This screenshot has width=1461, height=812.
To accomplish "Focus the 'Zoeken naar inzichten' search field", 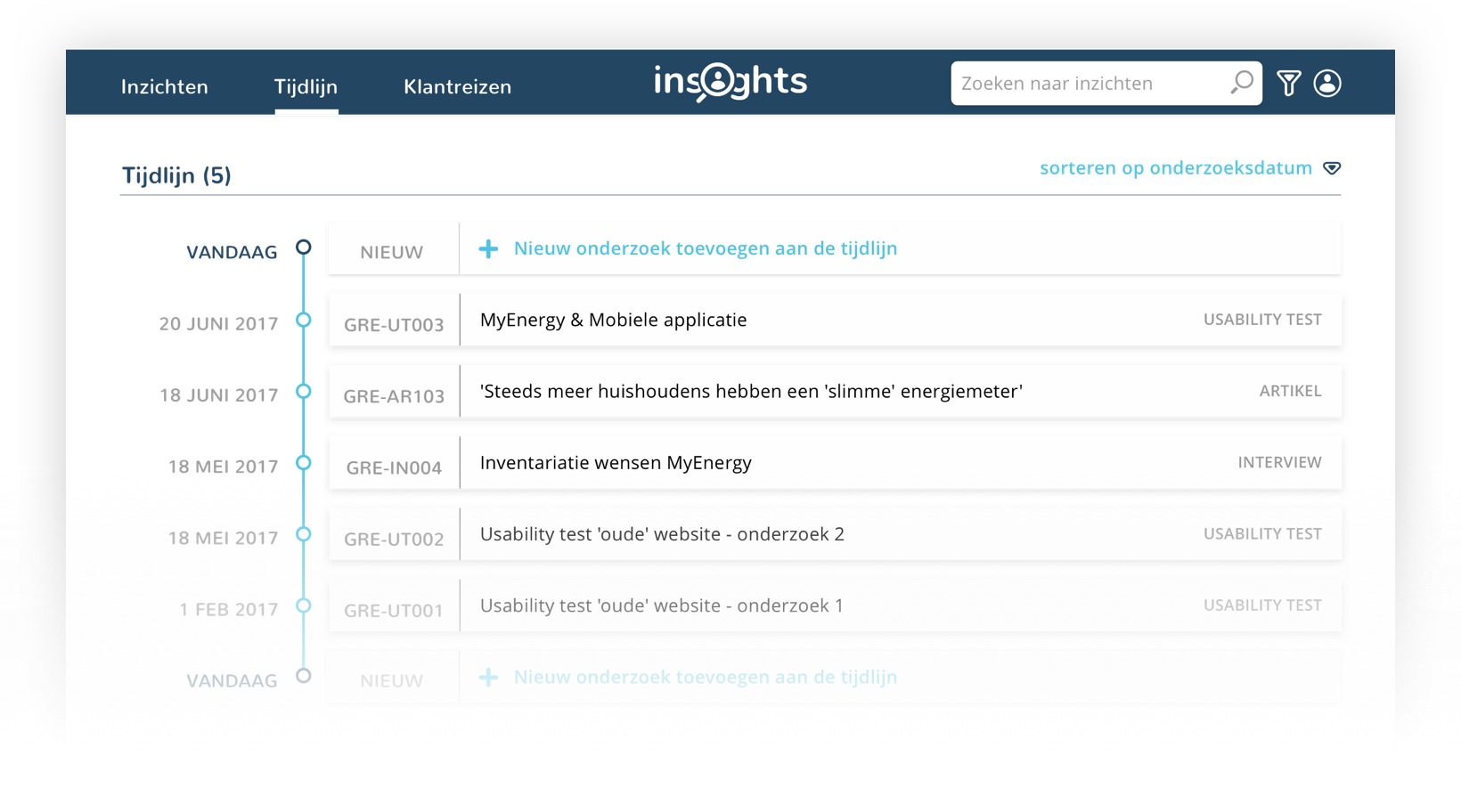I will click(1087, 83).
